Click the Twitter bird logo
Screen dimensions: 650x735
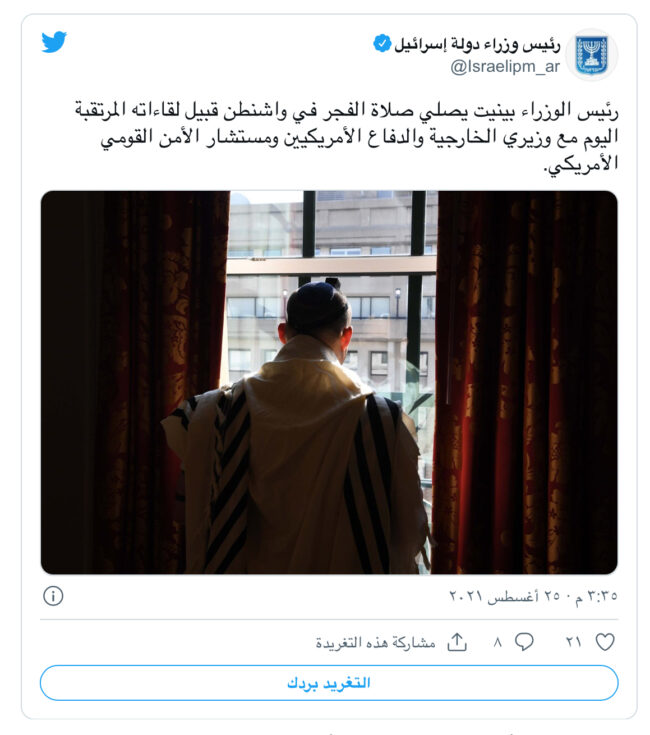[54, 42]
